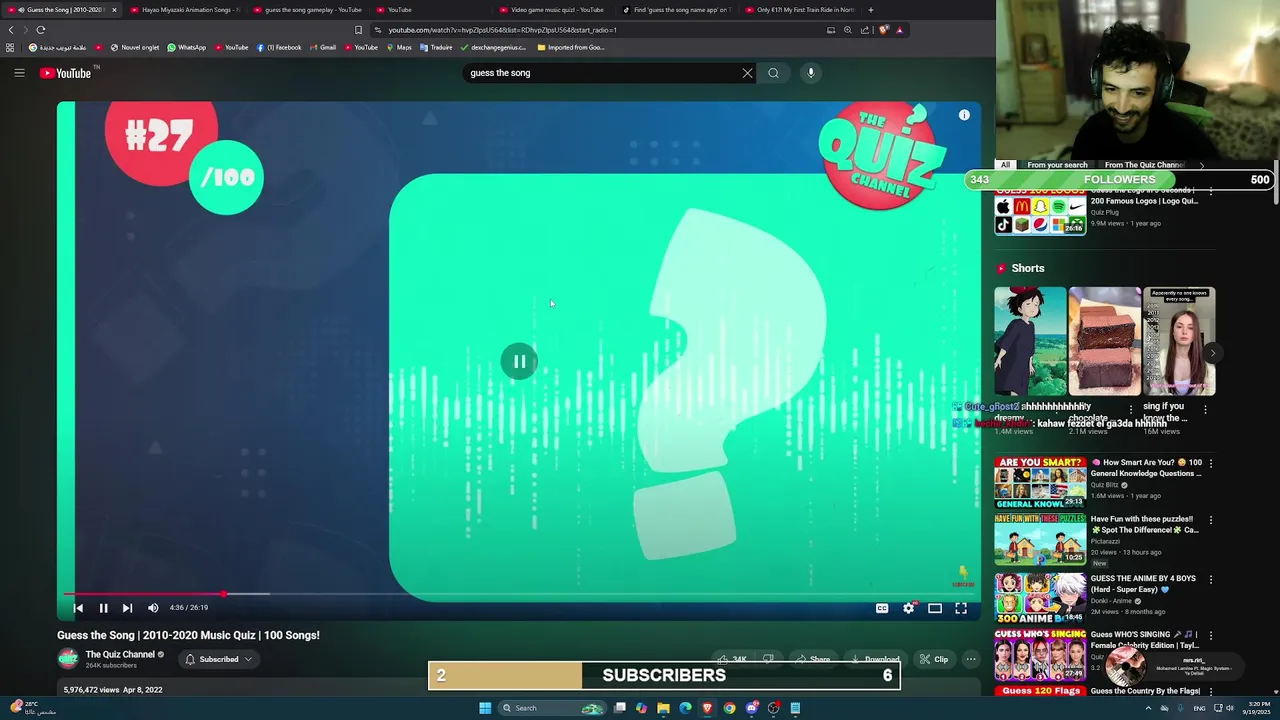Viewport: 1280px width, 720px height.
Task: Open the Guess WHO'S SINGING thumbnail
Action: point(1039,655)
